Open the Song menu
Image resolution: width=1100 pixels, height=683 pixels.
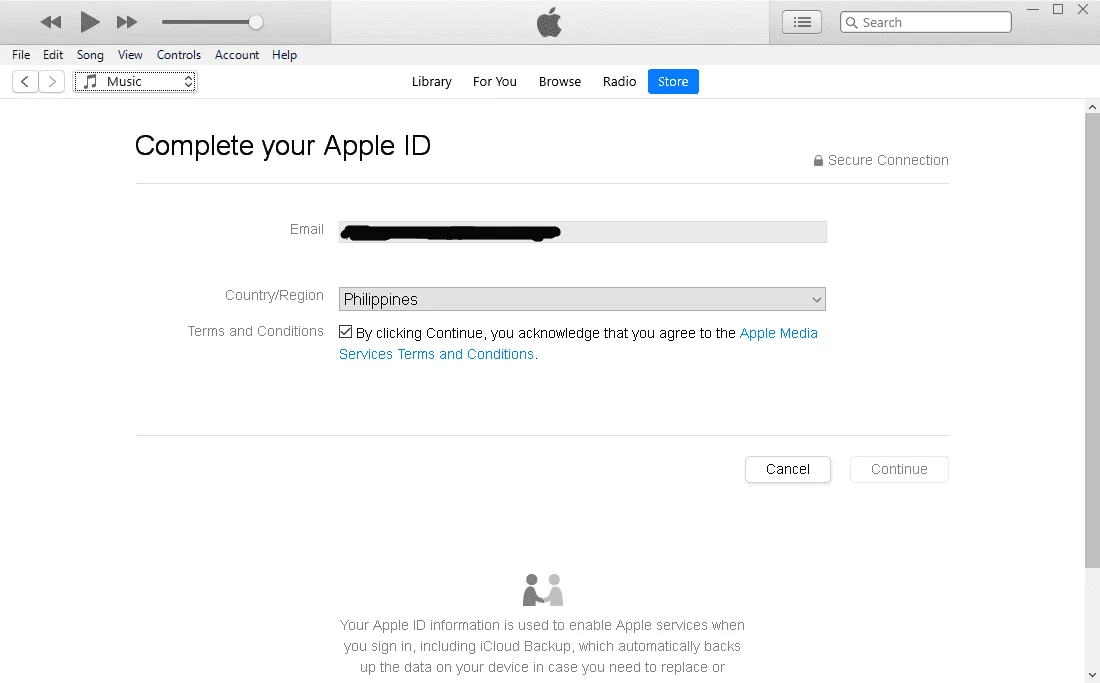point(90,55)
